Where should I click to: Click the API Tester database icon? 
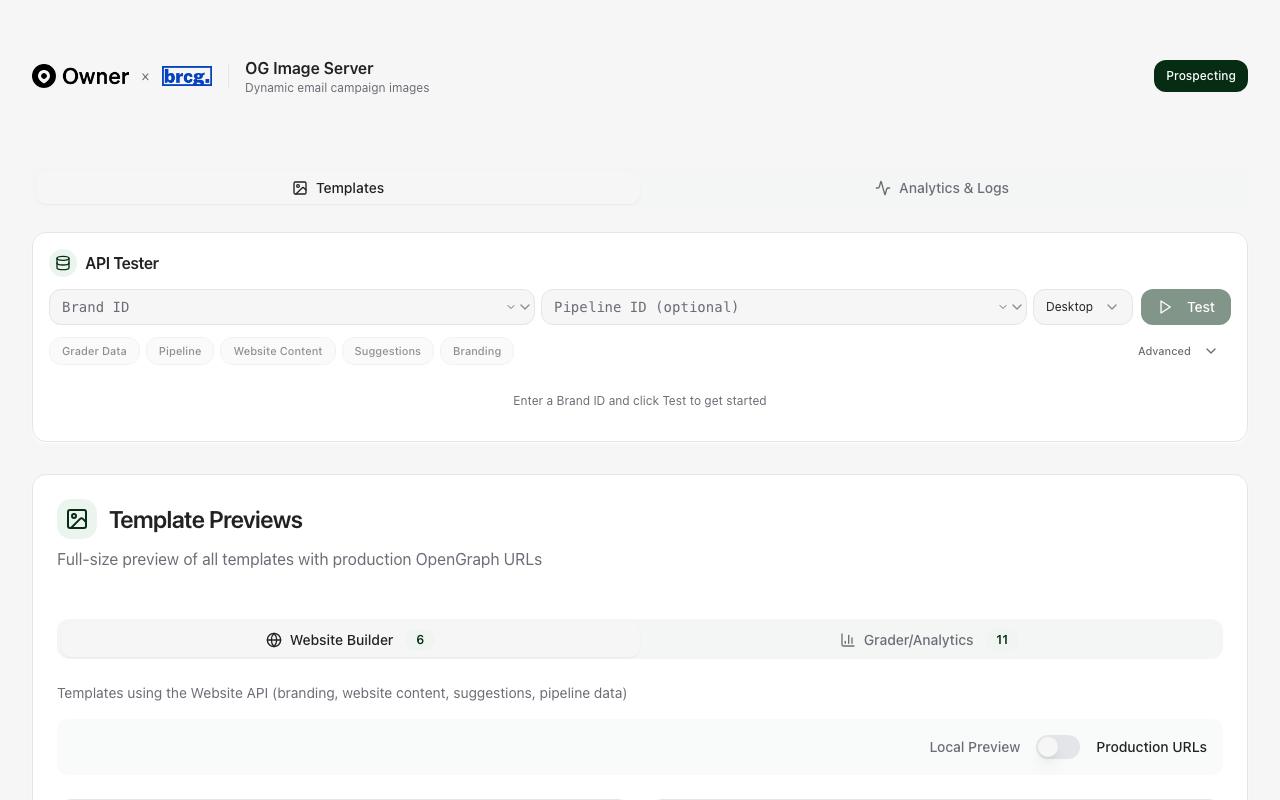[63, 263]
